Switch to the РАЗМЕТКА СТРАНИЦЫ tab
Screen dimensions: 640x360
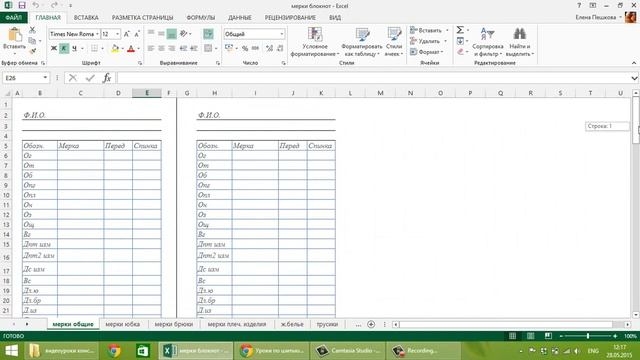(142, 18)
